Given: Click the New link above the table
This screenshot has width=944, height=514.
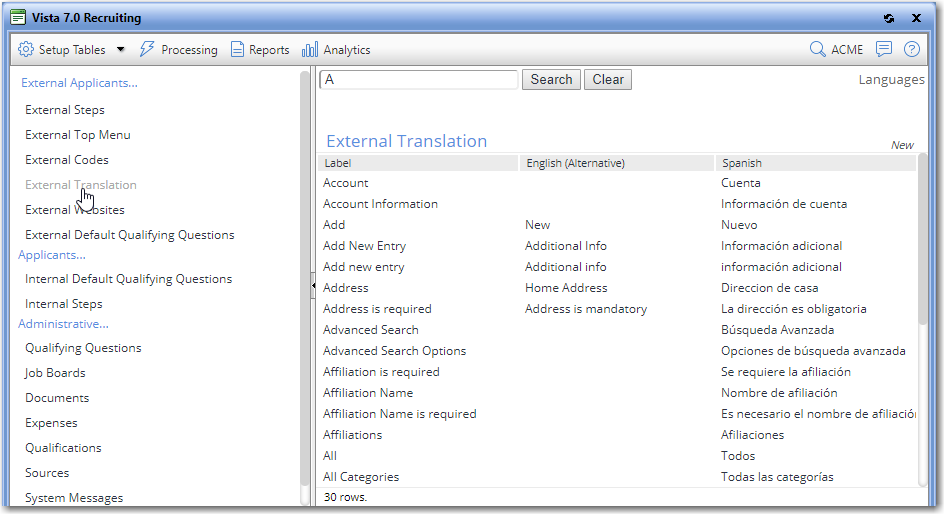Looking at the screenshot, I should point(902,145).
